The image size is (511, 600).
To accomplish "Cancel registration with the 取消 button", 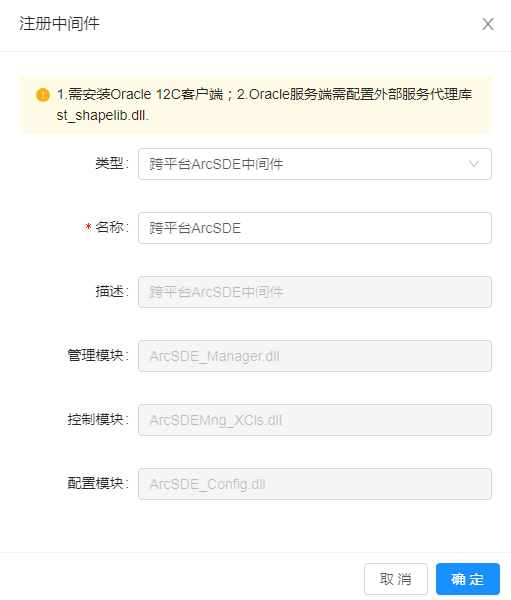I will (396, 579).
